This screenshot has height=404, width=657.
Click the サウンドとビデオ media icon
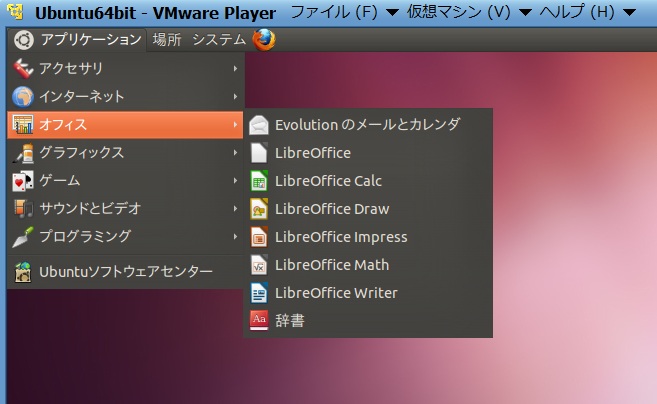point(23,208)
